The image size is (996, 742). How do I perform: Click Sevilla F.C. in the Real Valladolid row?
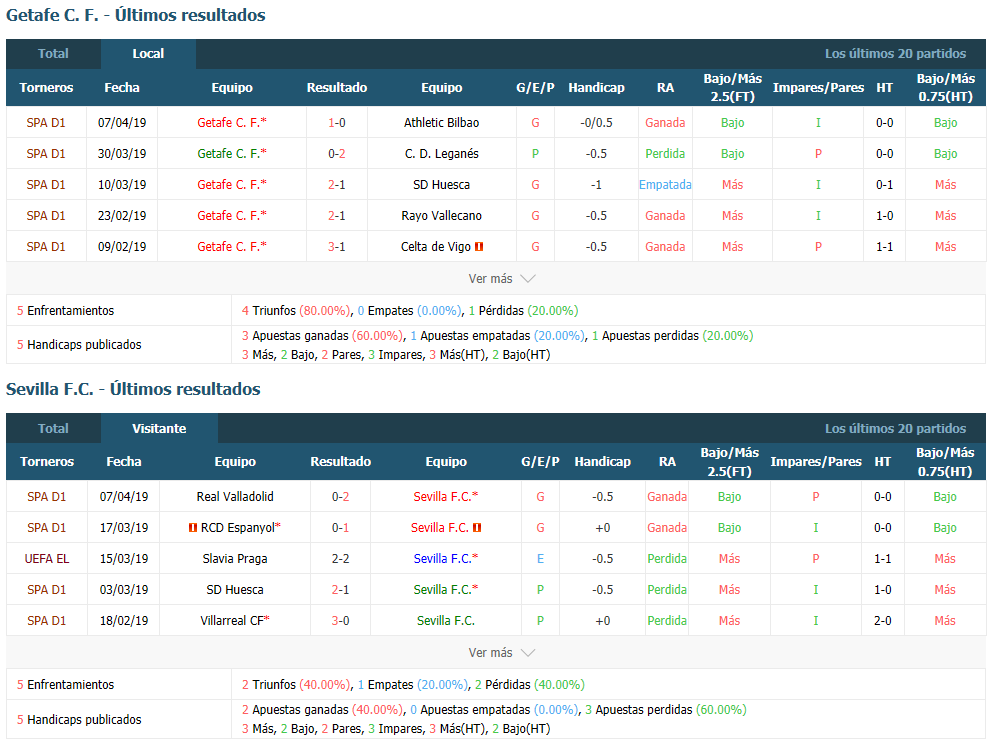(443, 497)
